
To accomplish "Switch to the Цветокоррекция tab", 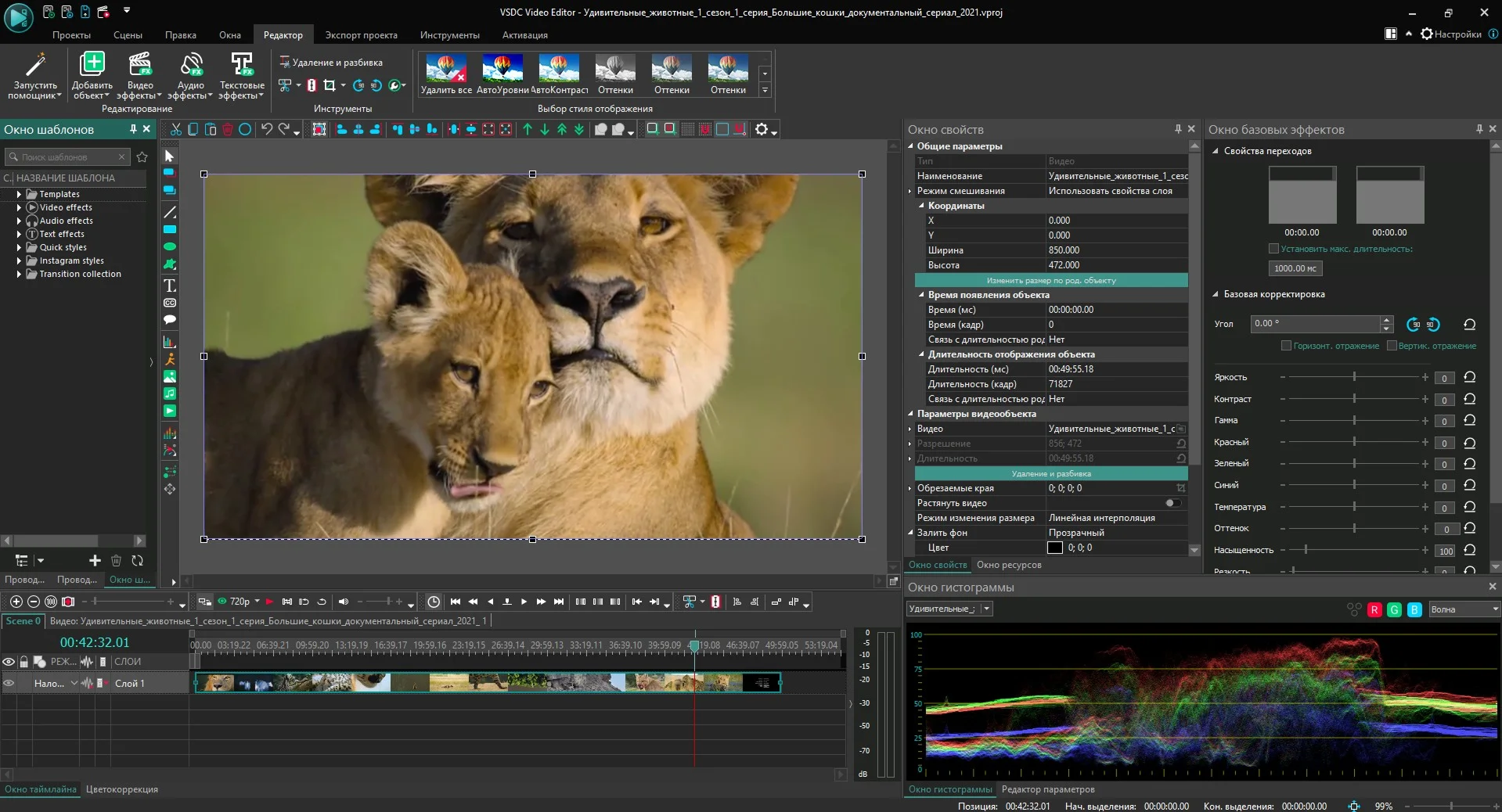I will [x=122, y=789].
